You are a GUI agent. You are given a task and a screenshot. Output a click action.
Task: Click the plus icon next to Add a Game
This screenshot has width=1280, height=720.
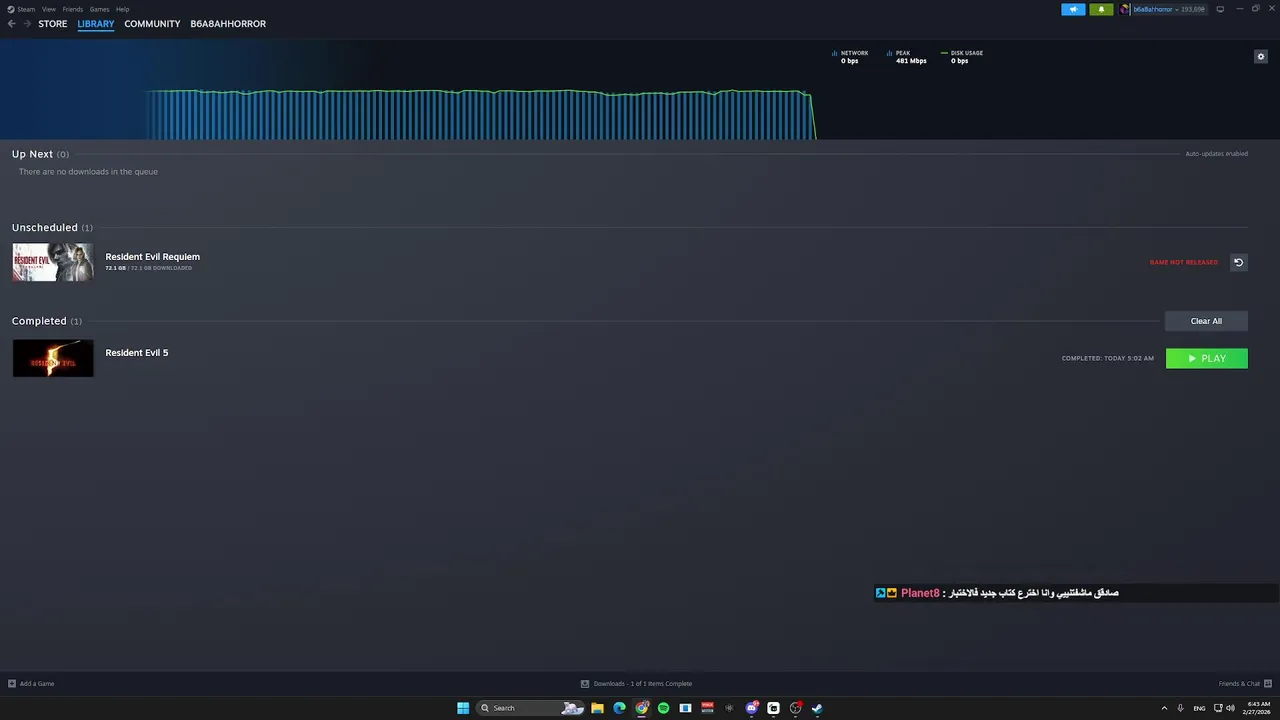[x=12, y=684]
